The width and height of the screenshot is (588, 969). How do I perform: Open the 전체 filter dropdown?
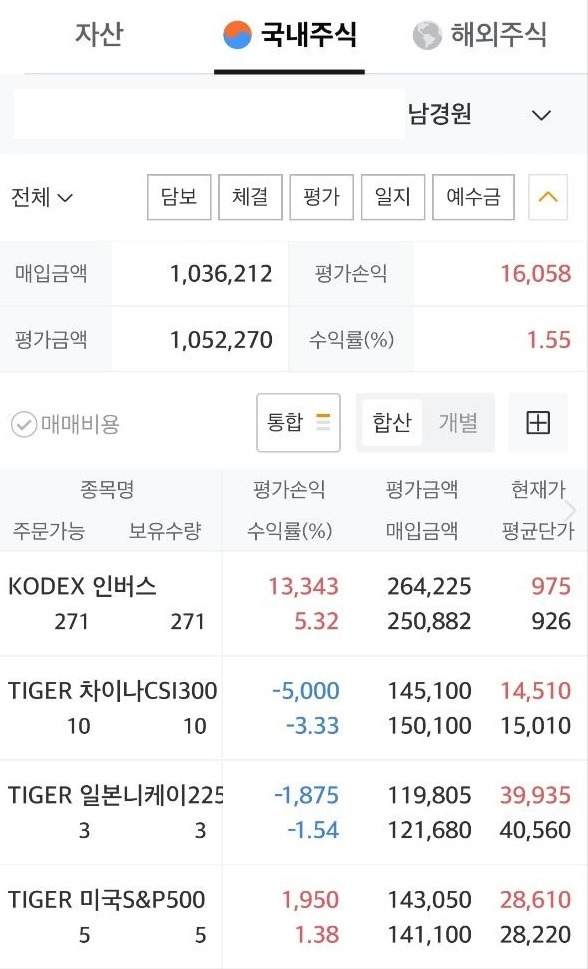point(41,198)
